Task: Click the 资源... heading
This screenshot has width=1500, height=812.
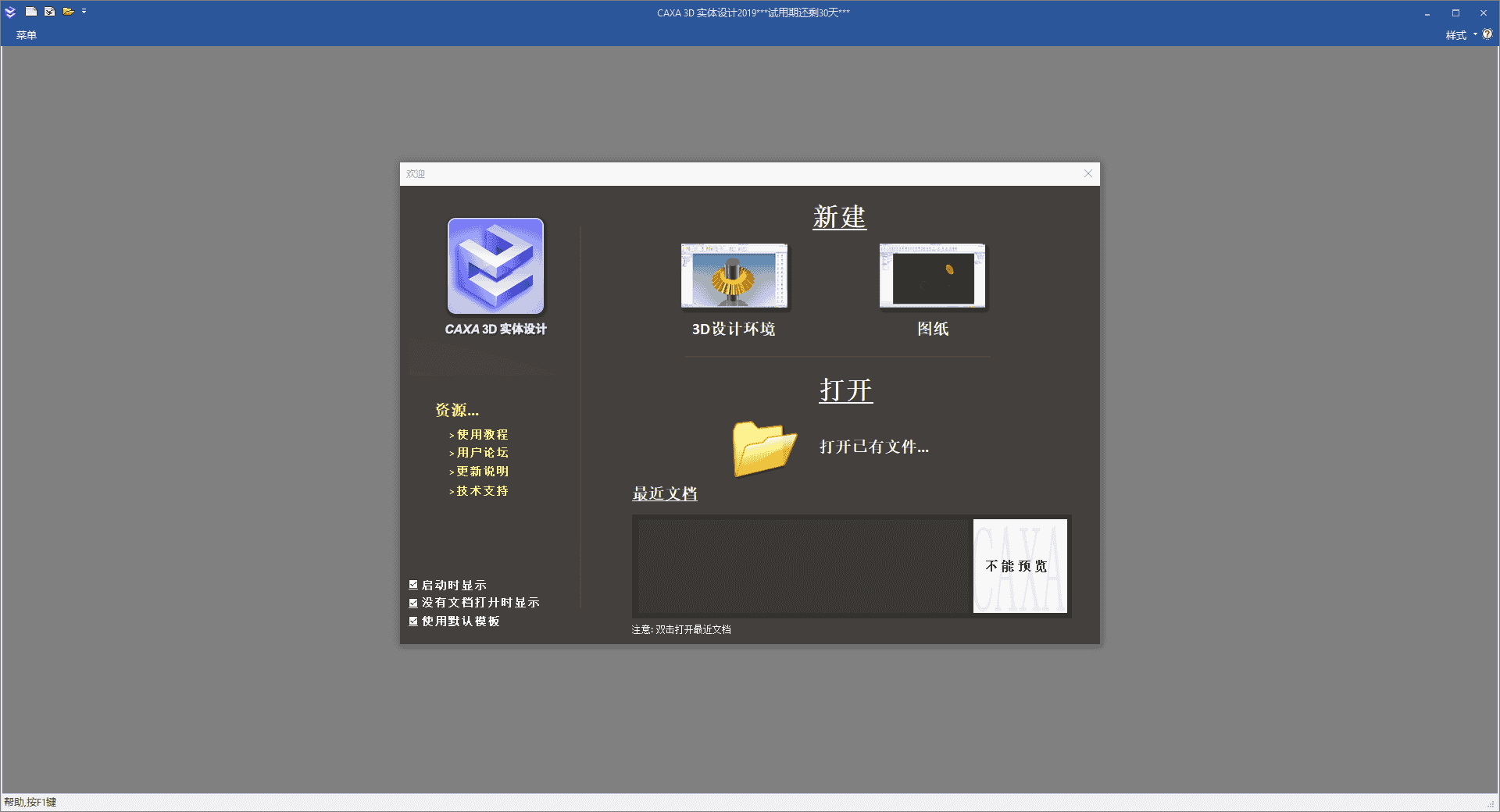Action: tap(457, 410)
